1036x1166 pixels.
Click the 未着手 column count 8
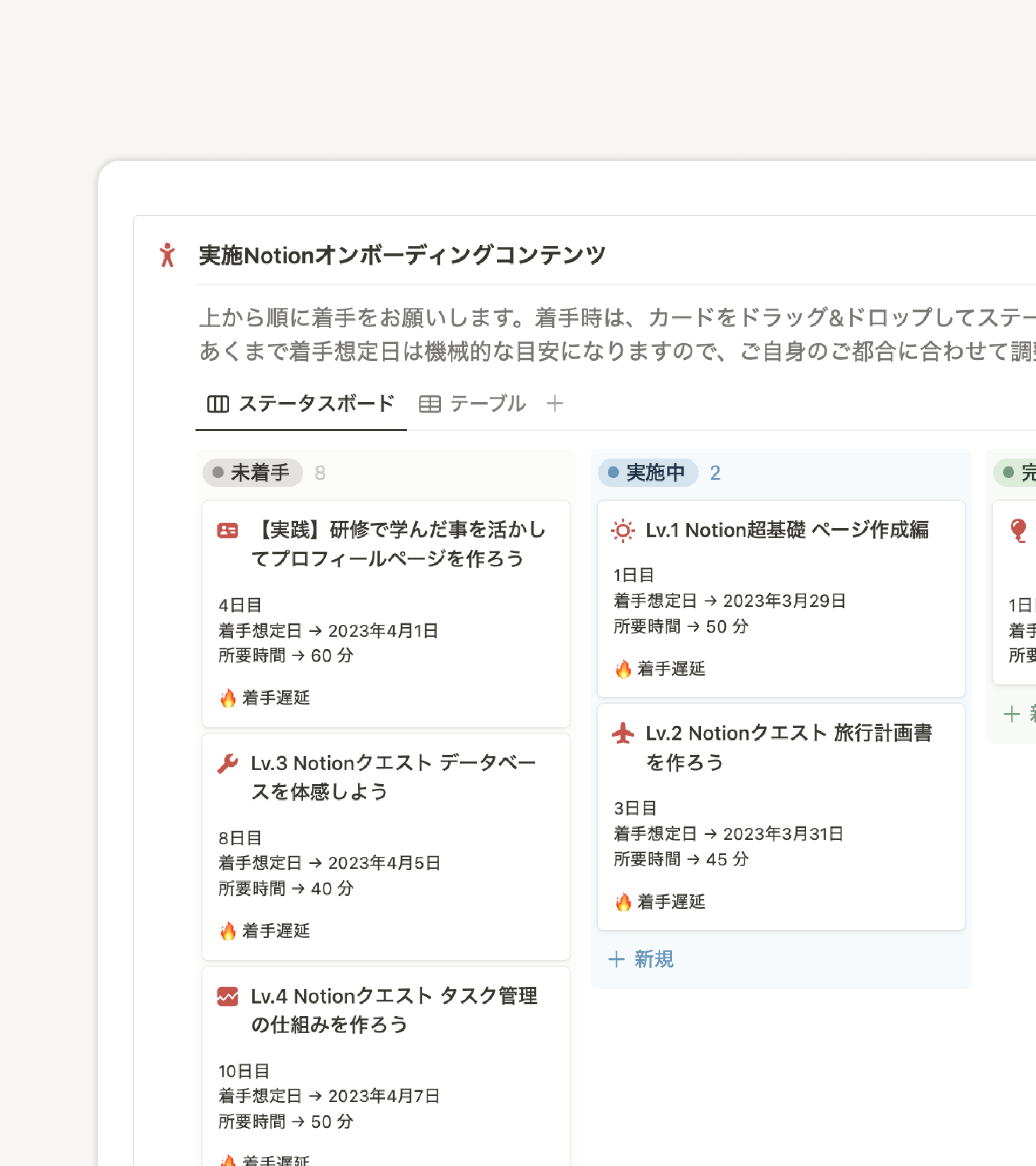click(x=320, y=473)
